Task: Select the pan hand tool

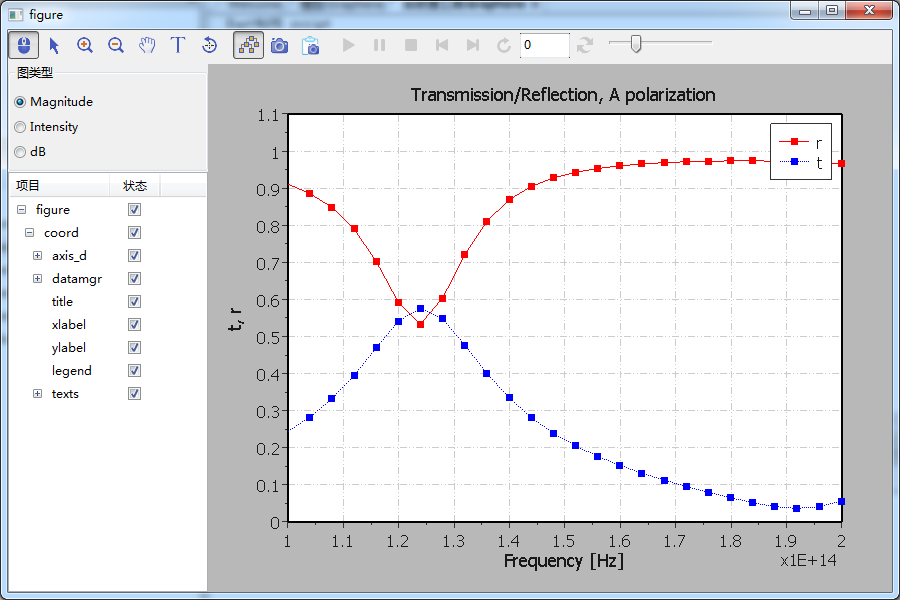Action: point(147,45)
